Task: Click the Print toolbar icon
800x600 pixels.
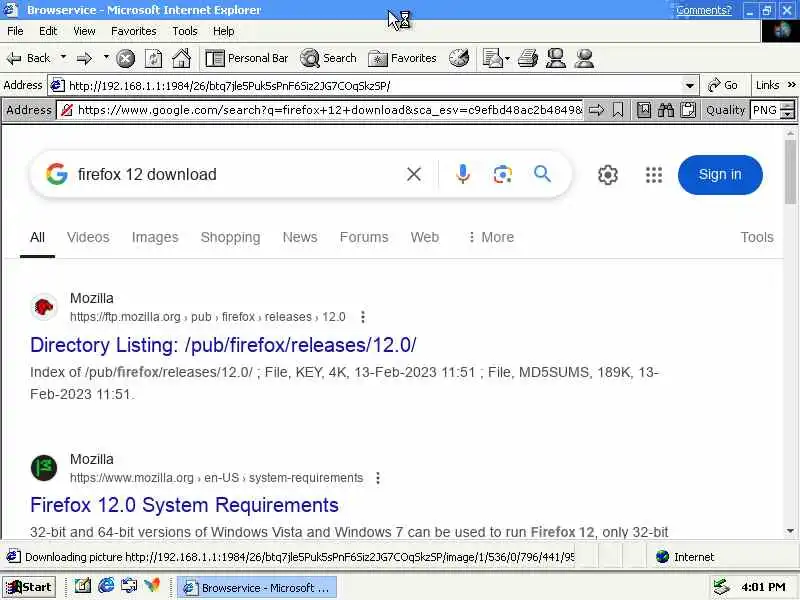Action: 528,58
